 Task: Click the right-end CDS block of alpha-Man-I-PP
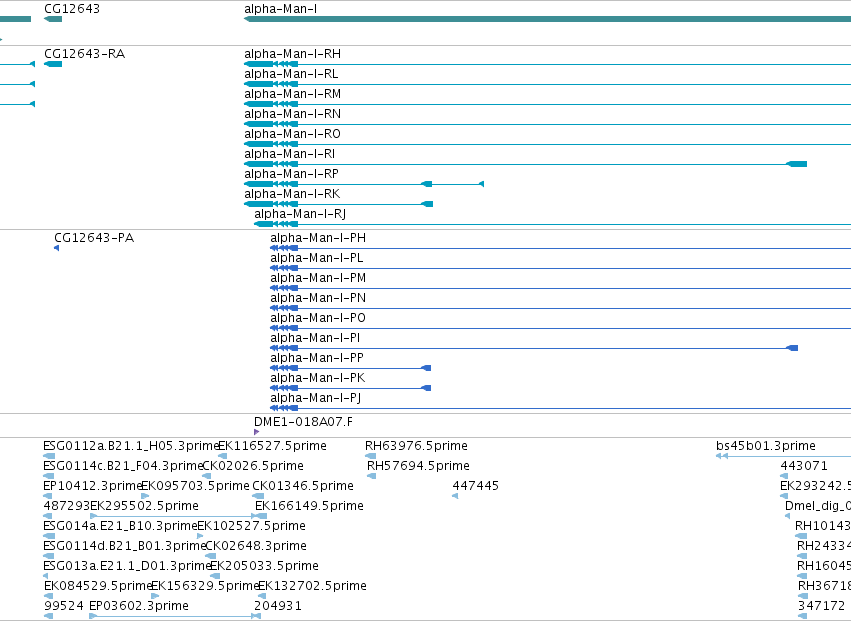[427, 368]
